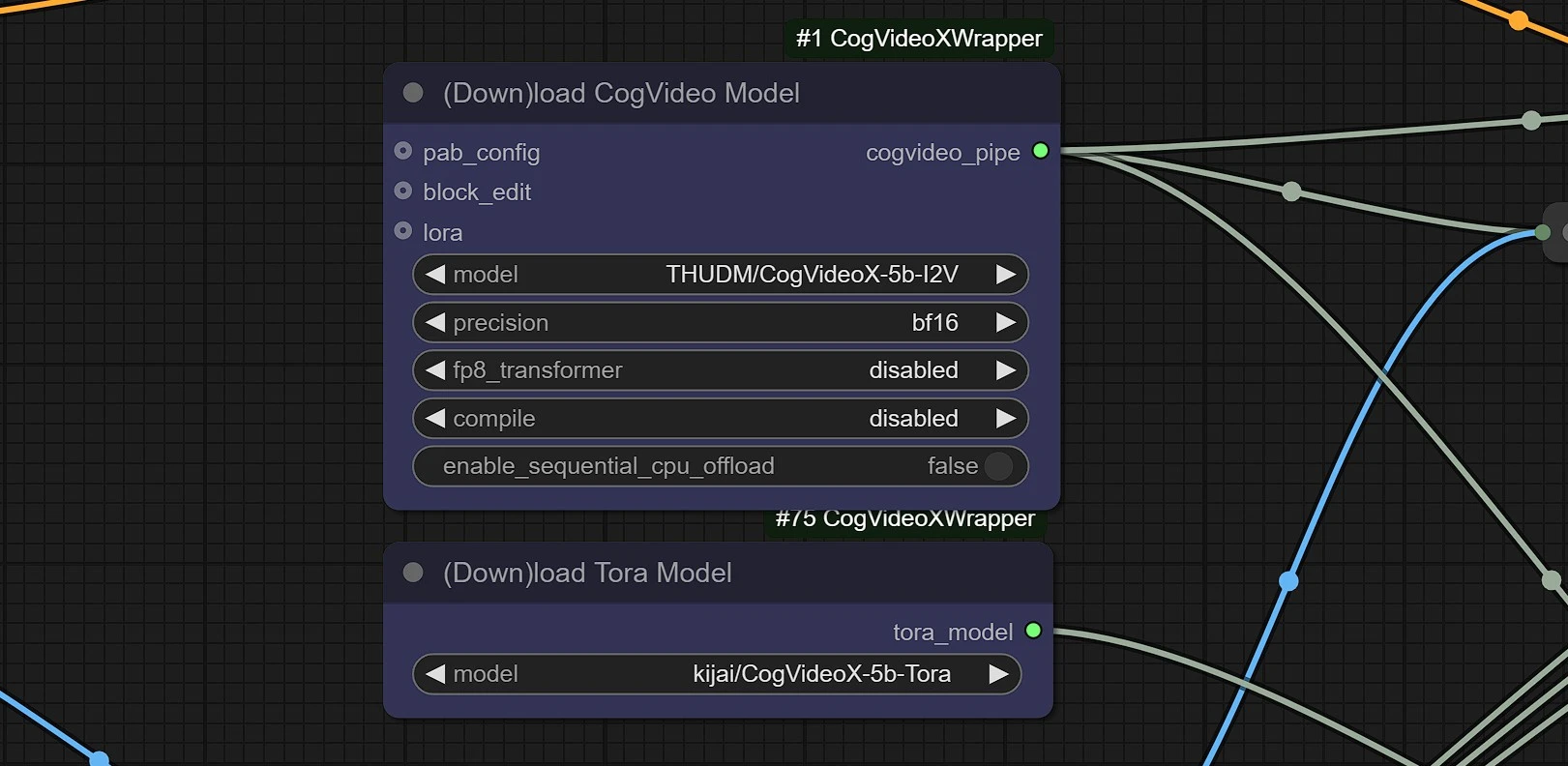Open THUDM/CogVideoX-5b-I2V model dropdown

(x=720, y=275)
